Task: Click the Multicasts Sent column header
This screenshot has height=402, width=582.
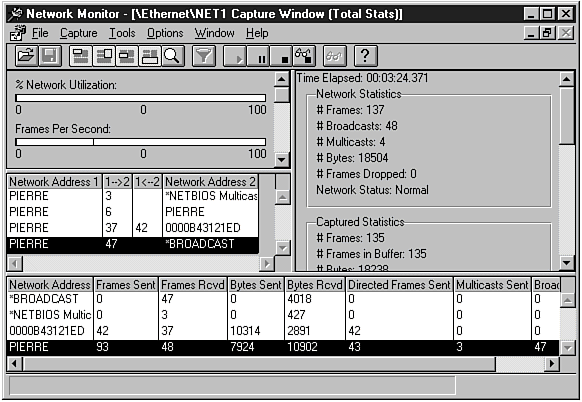Action: pyautogui.click(x=492, y=285)
